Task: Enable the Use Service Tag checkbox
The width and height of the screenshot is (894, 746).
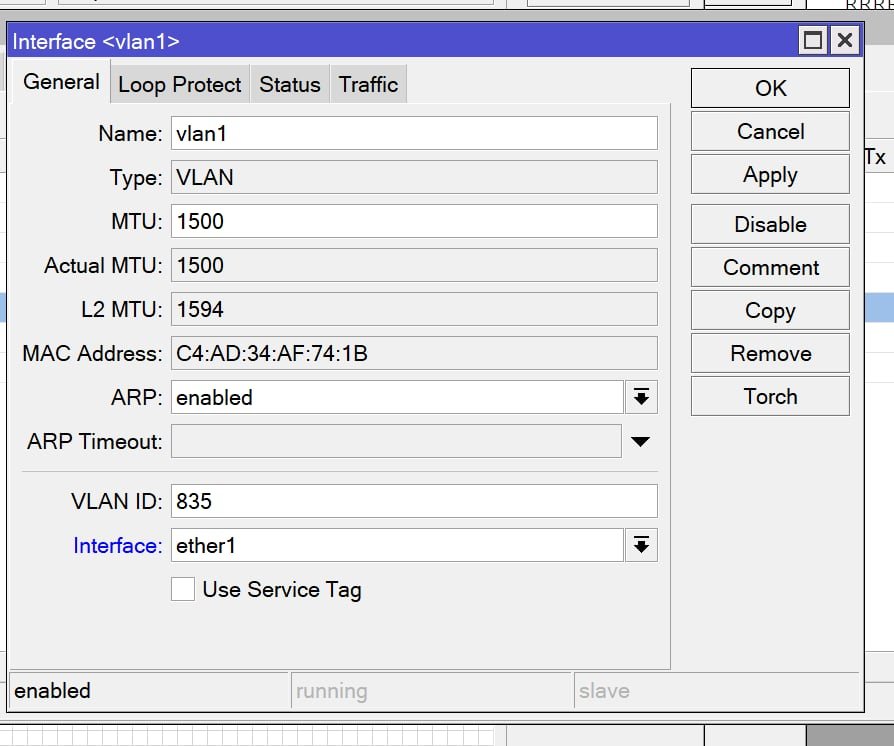Action: tap(183, 590)
